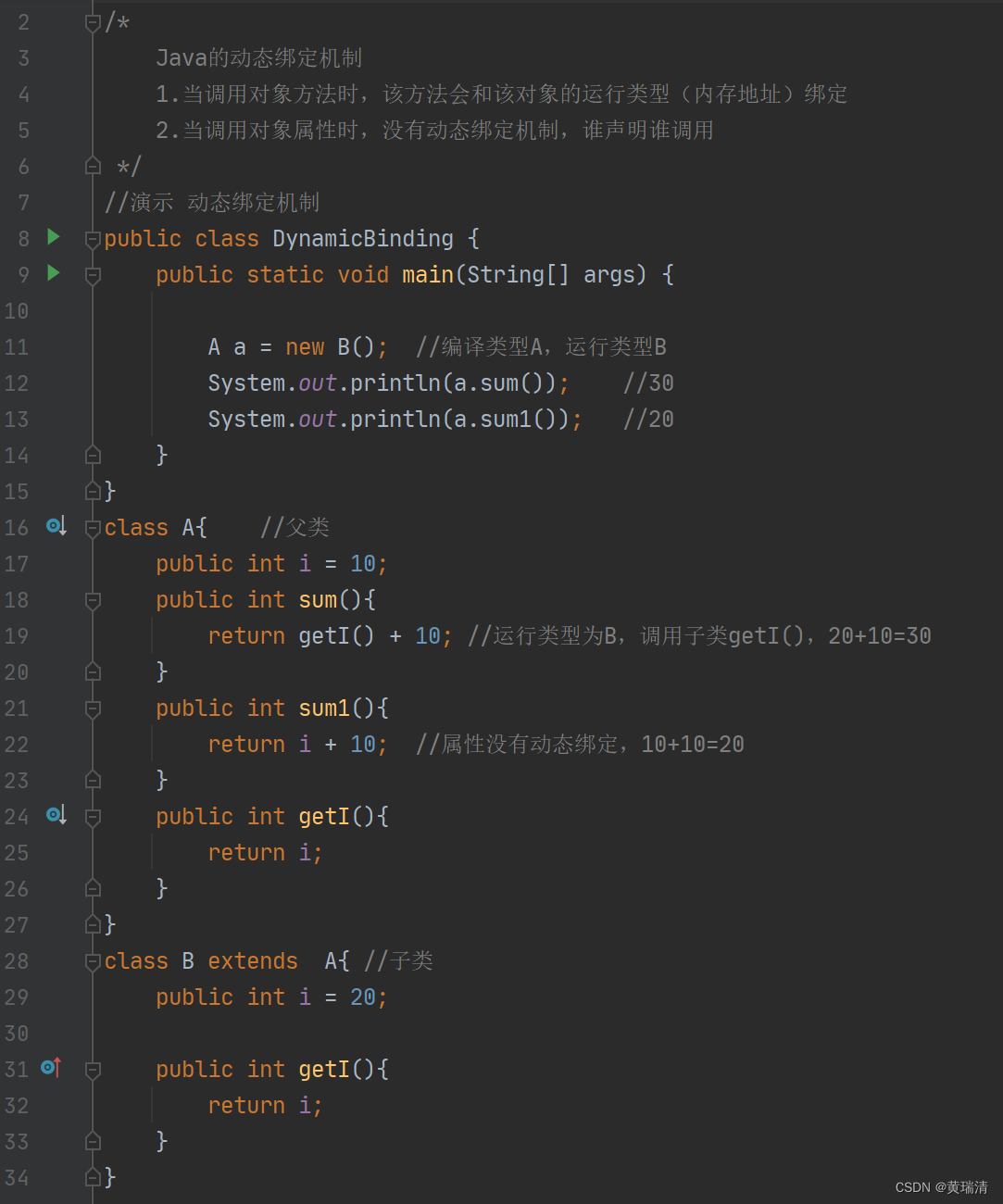Click 'sum1' method declaration on line 21

click(324, 708)
